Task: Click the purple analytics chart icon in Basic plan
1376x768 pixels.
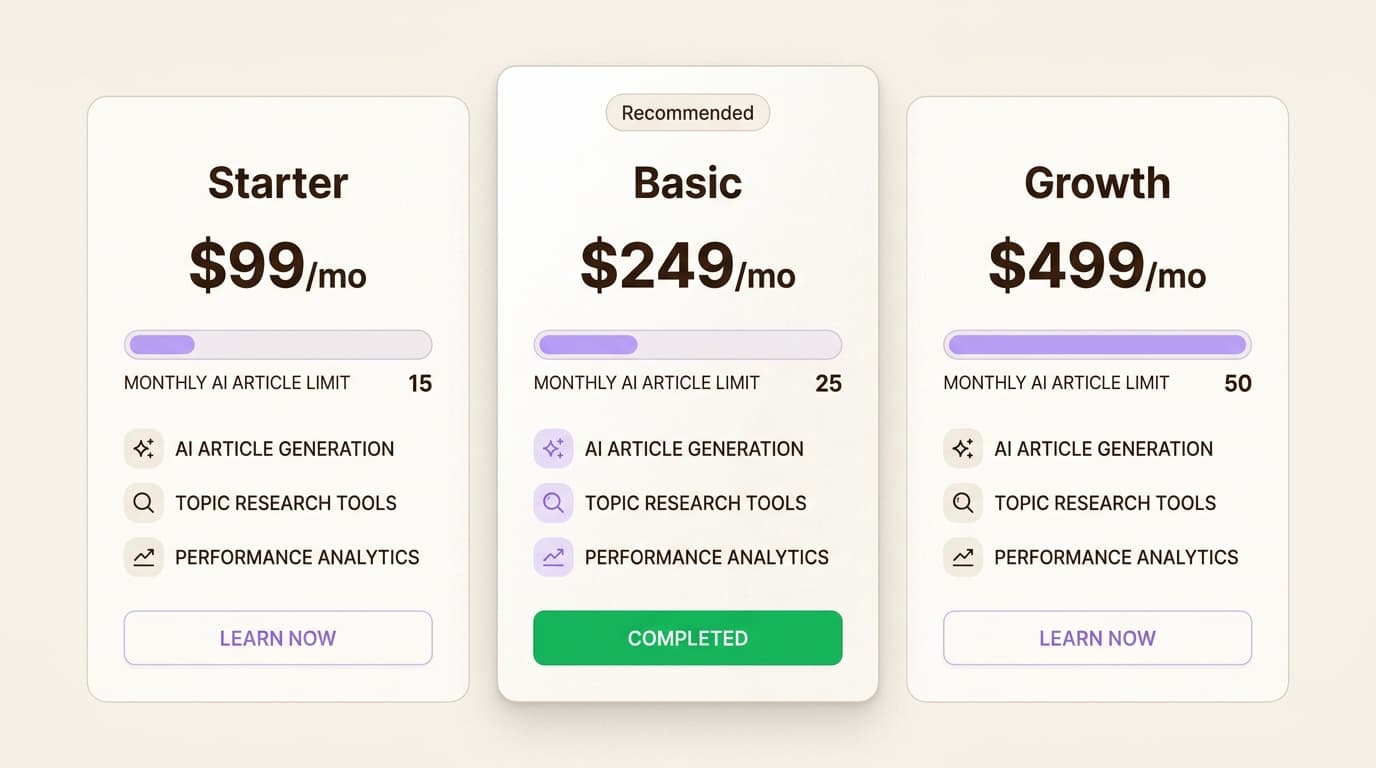Action: click(x=553, y=557)
